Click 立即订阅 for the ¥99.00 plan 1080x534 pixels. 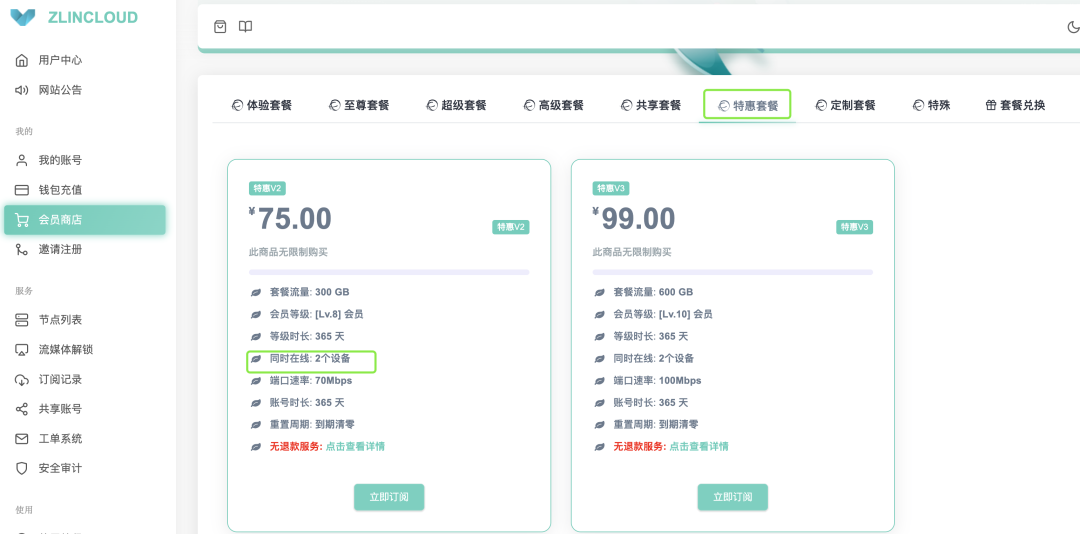tap(732, 497)
